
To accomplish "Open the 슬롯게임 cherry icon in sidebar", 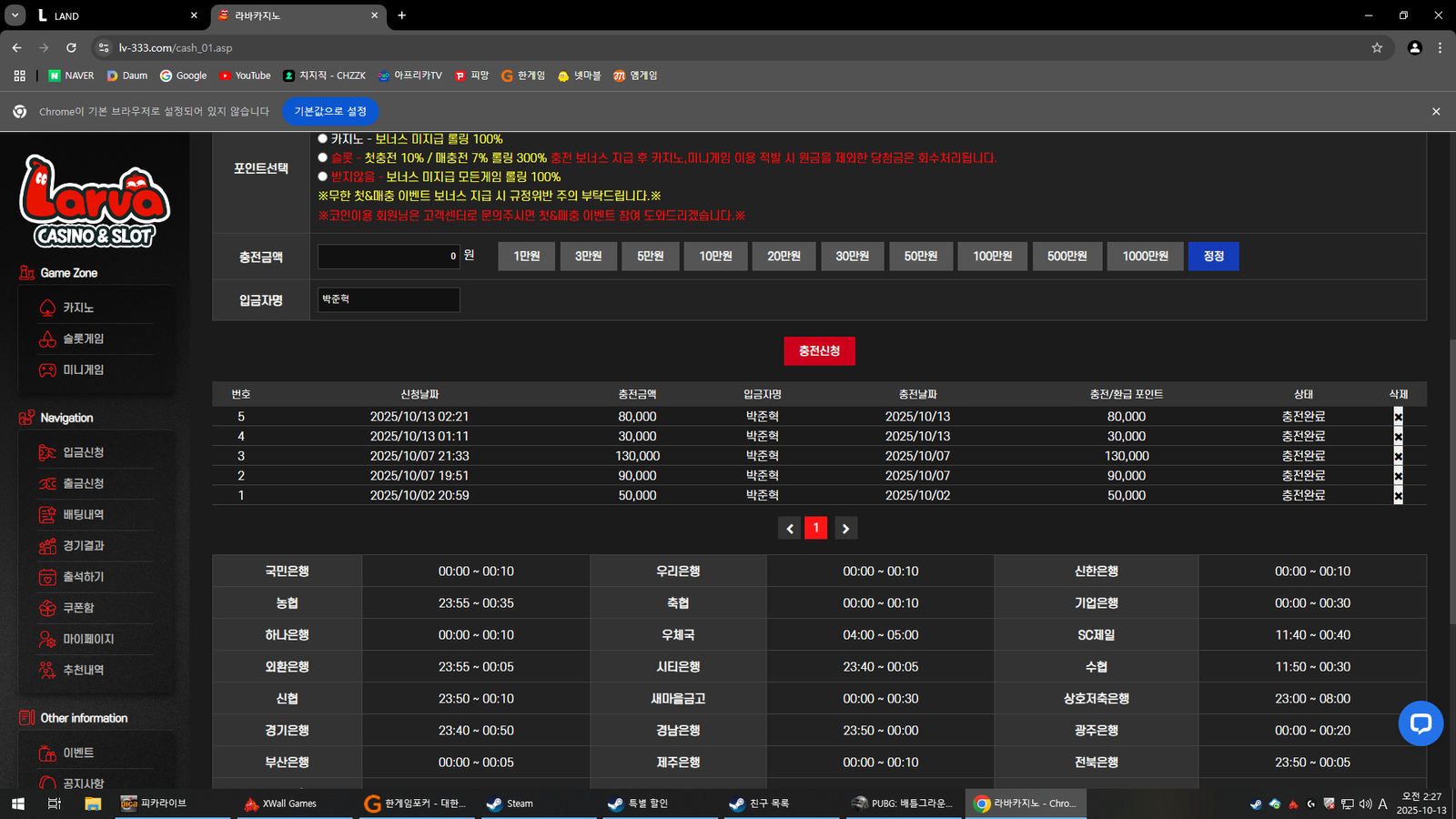I will [x=47, y=339].
